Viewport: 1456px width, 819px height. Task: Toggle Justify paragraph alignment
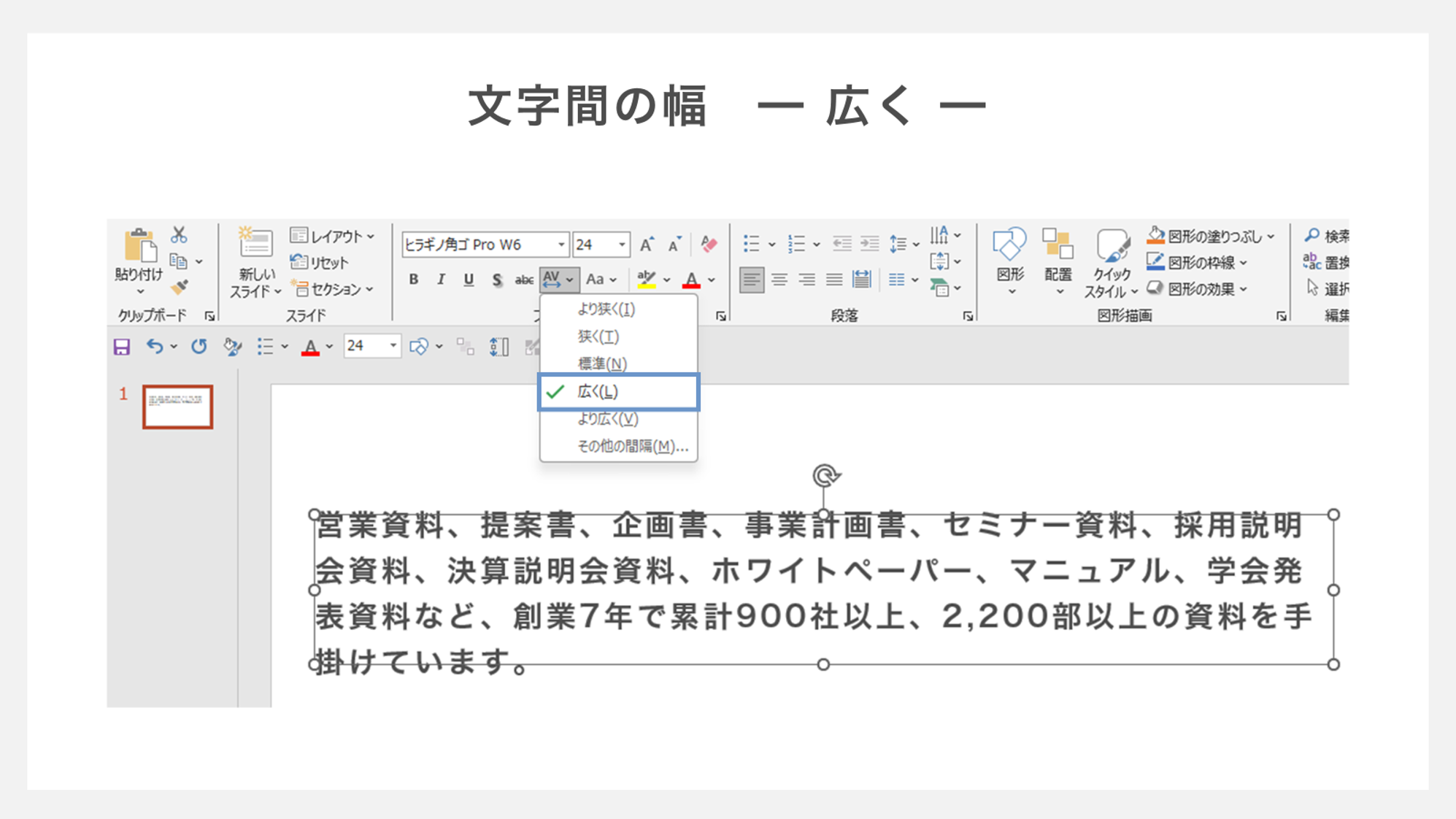[x=834, y=280]
